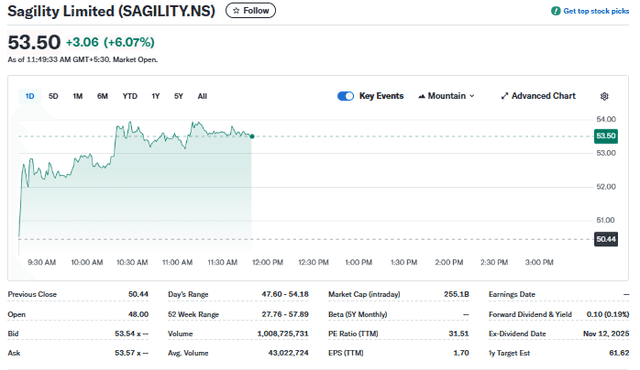
Task: Click Ex-Dividend Date value Nov 12, 2025
Action: tap(606, 333)
